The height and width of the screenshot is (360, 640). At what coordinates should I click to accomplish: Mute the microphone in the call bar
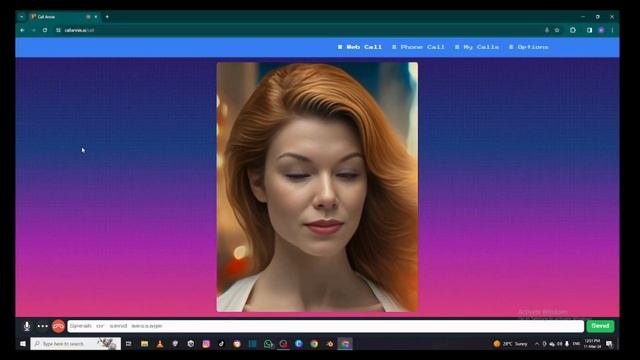point(27,326)
